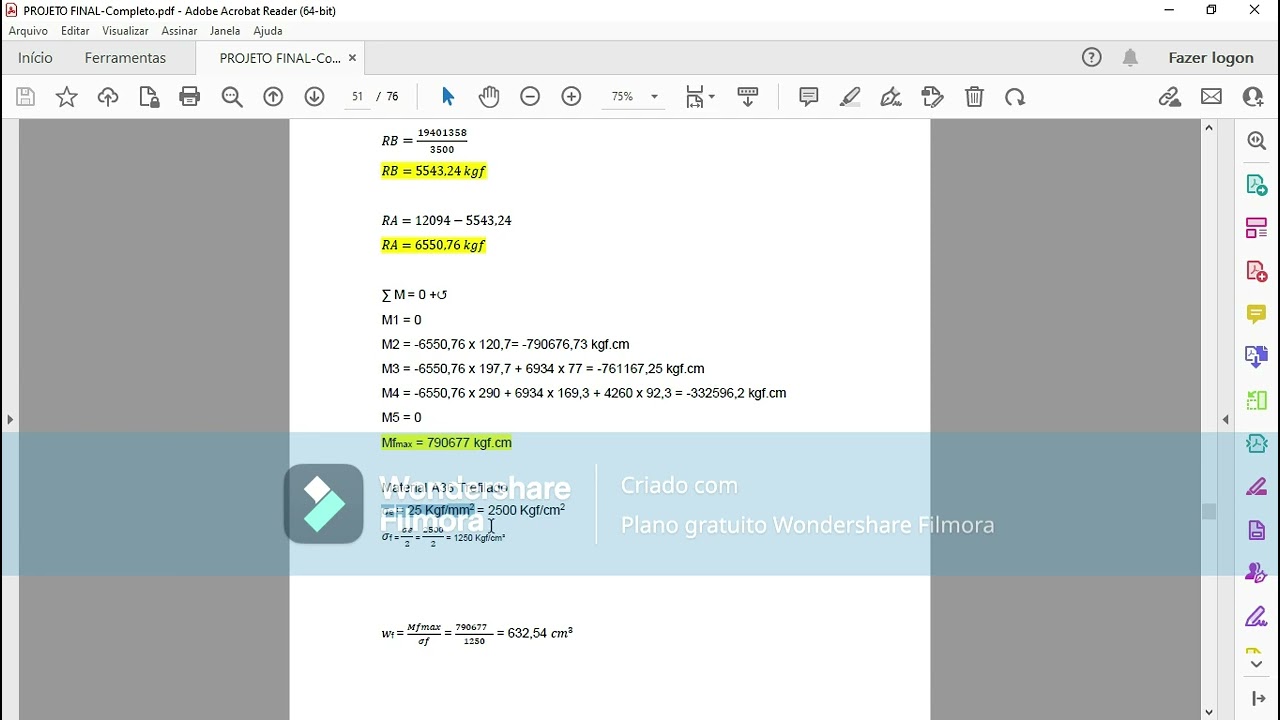Add this file to starred favorites
Screen dimensions: 1280x720
(x=67, y=97)
